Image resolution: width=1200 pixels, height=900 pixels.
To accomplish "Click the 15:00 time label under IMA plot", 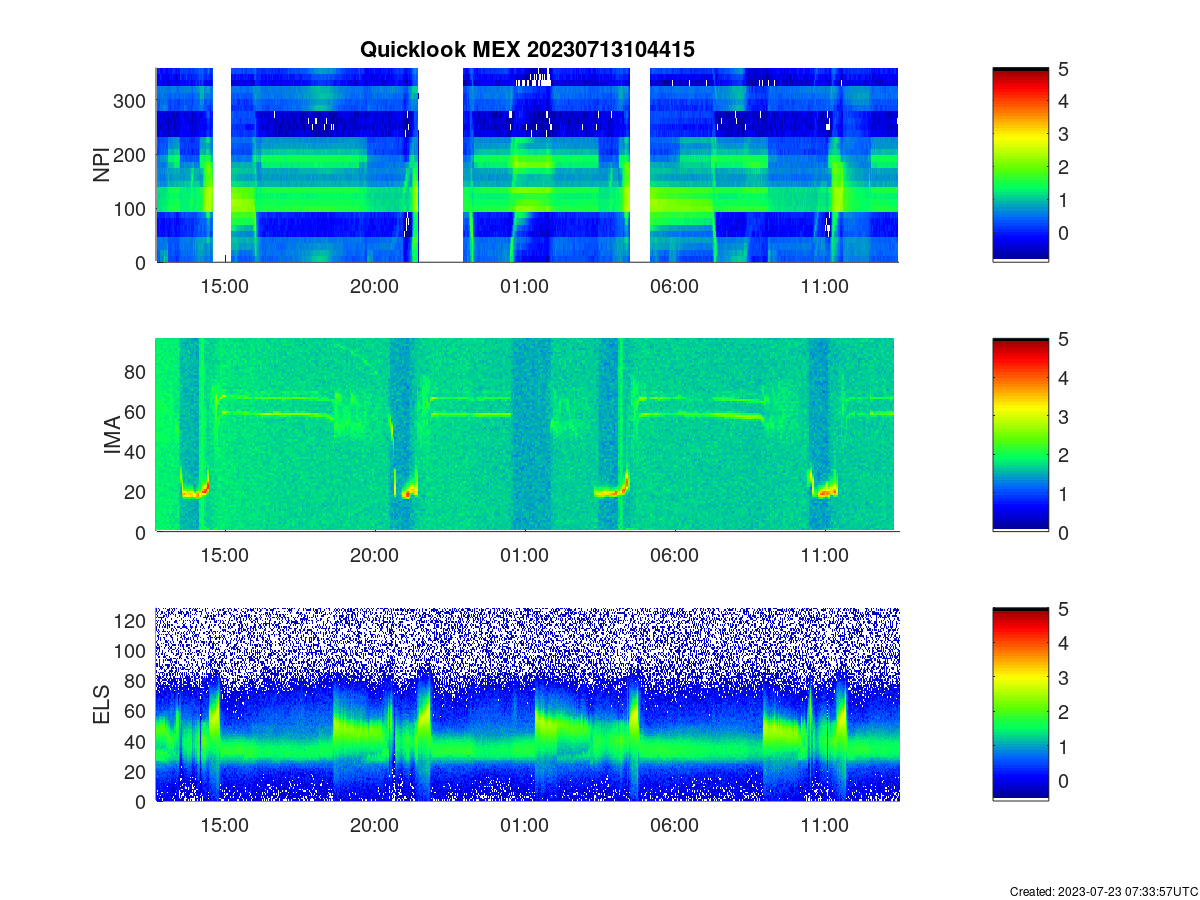I will (225, 556).
